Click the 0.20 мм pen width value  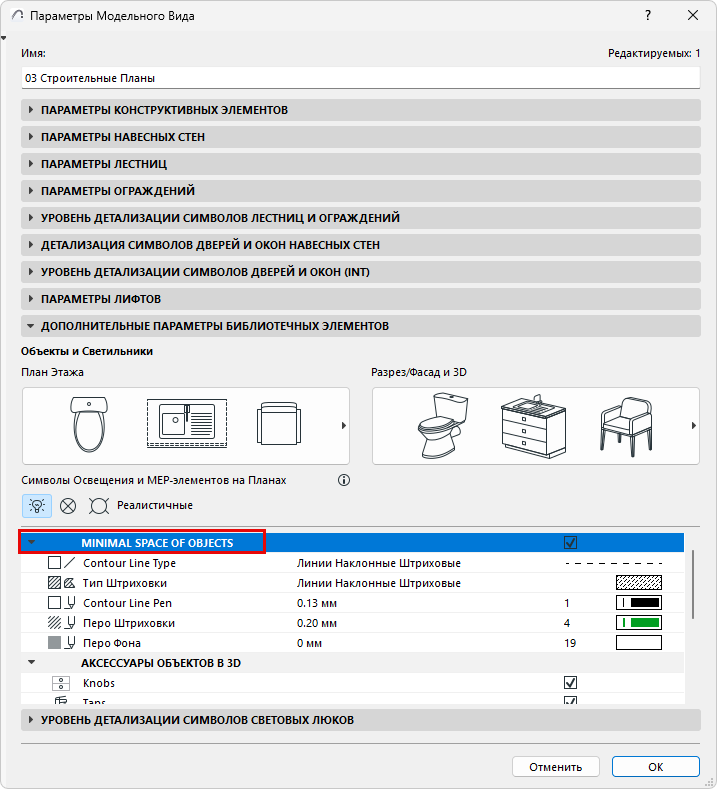(x=317, y=623)
